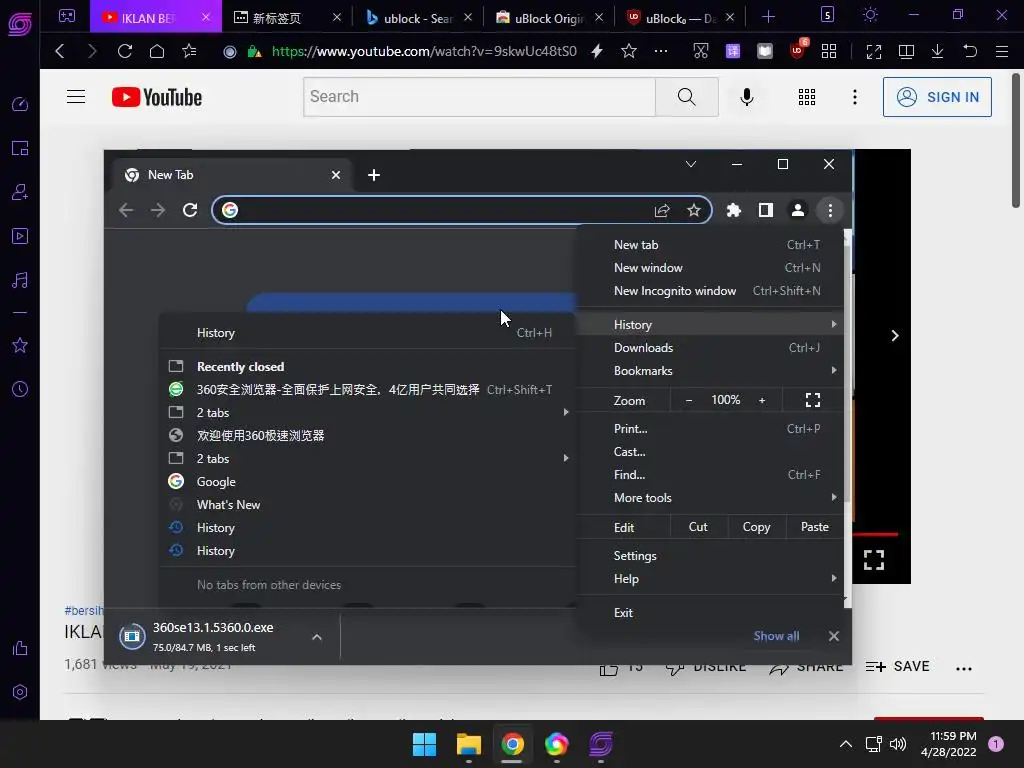1024x768 pixels.
Task: Open a new tab with Chrome plus button
Action: pos(374,175)
